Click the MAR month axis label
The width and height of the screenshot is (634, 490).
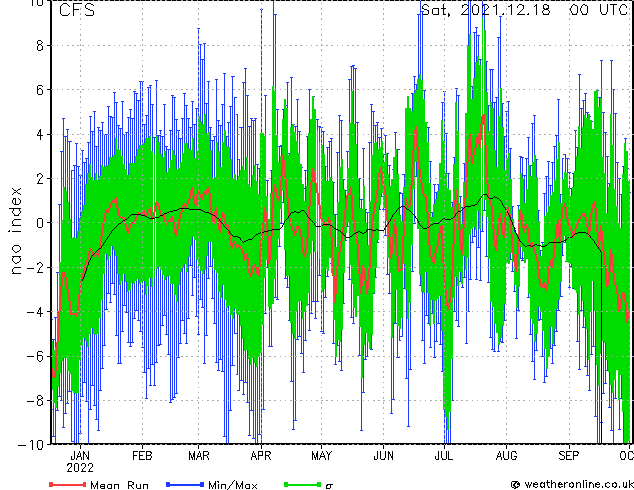(x=199, y=456)
